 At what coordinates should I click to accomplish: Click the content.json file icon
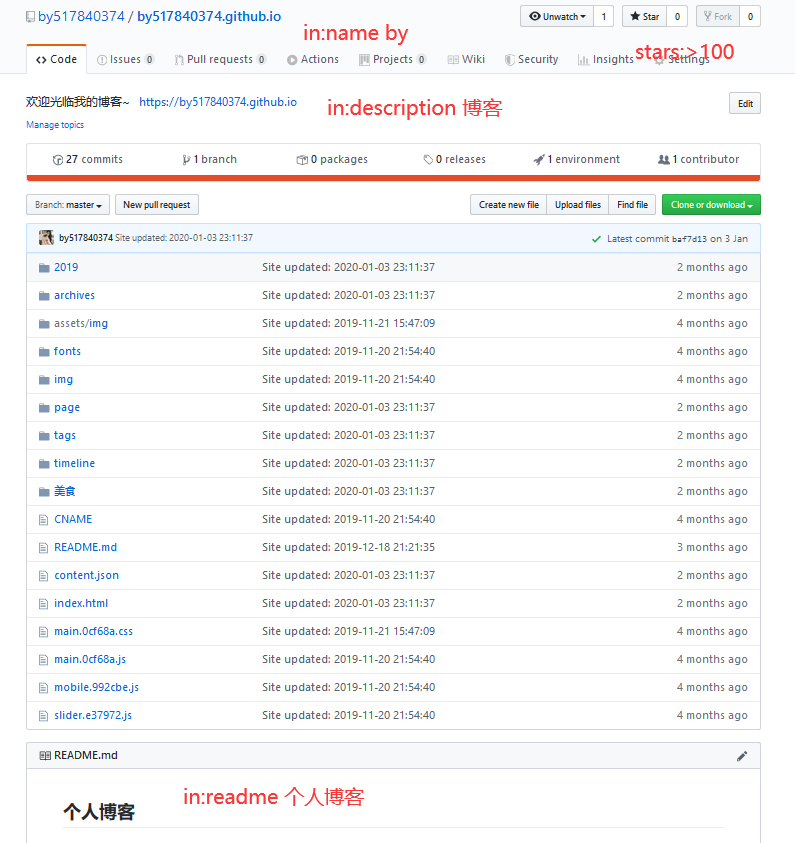point(44,576)
